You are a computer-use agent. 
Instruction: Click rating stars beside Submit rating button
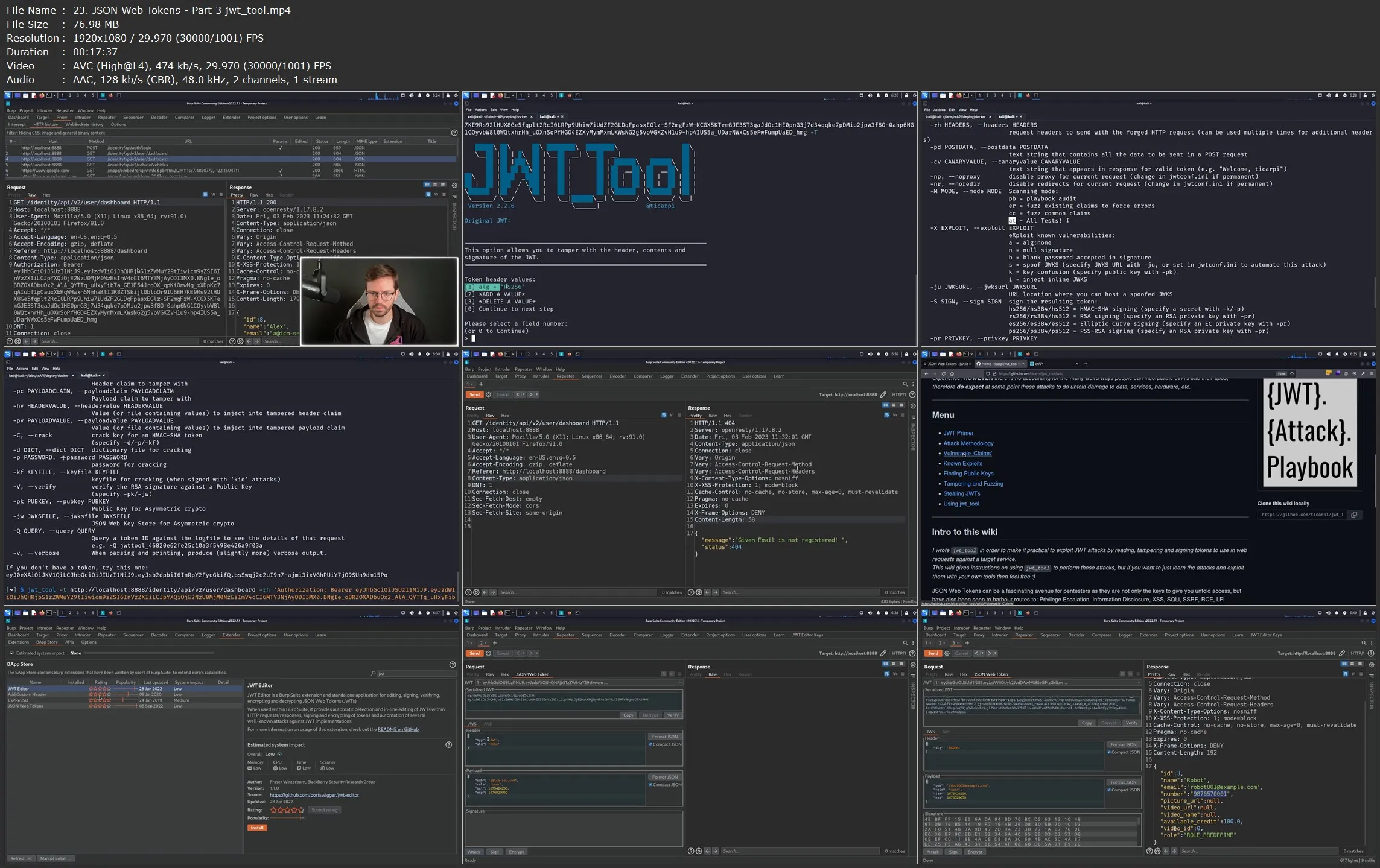click(287, 810)
